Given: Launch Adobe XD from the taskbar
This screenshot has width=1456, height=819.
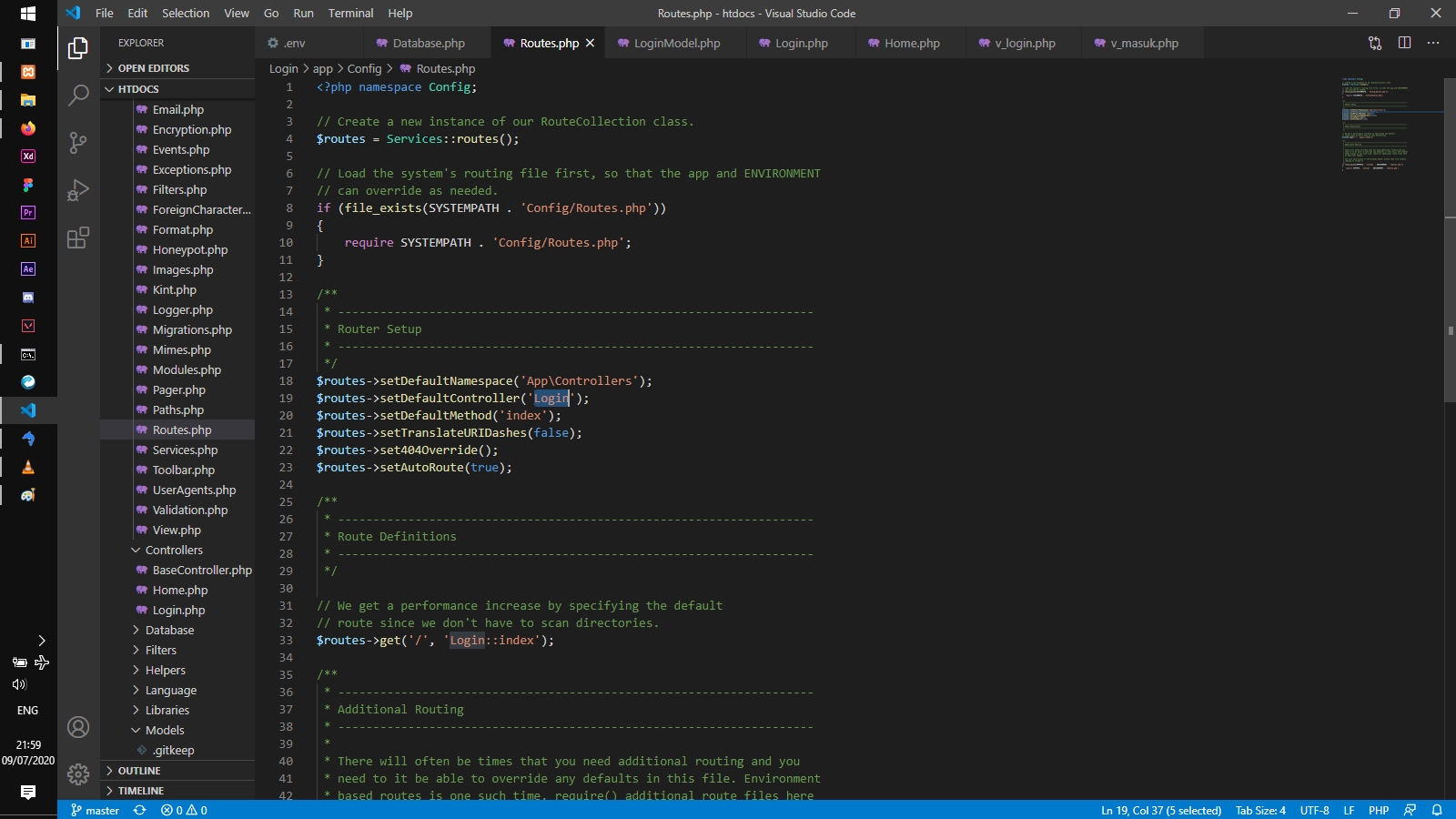Looking at the screenshot, I should [x=27, y=156].
